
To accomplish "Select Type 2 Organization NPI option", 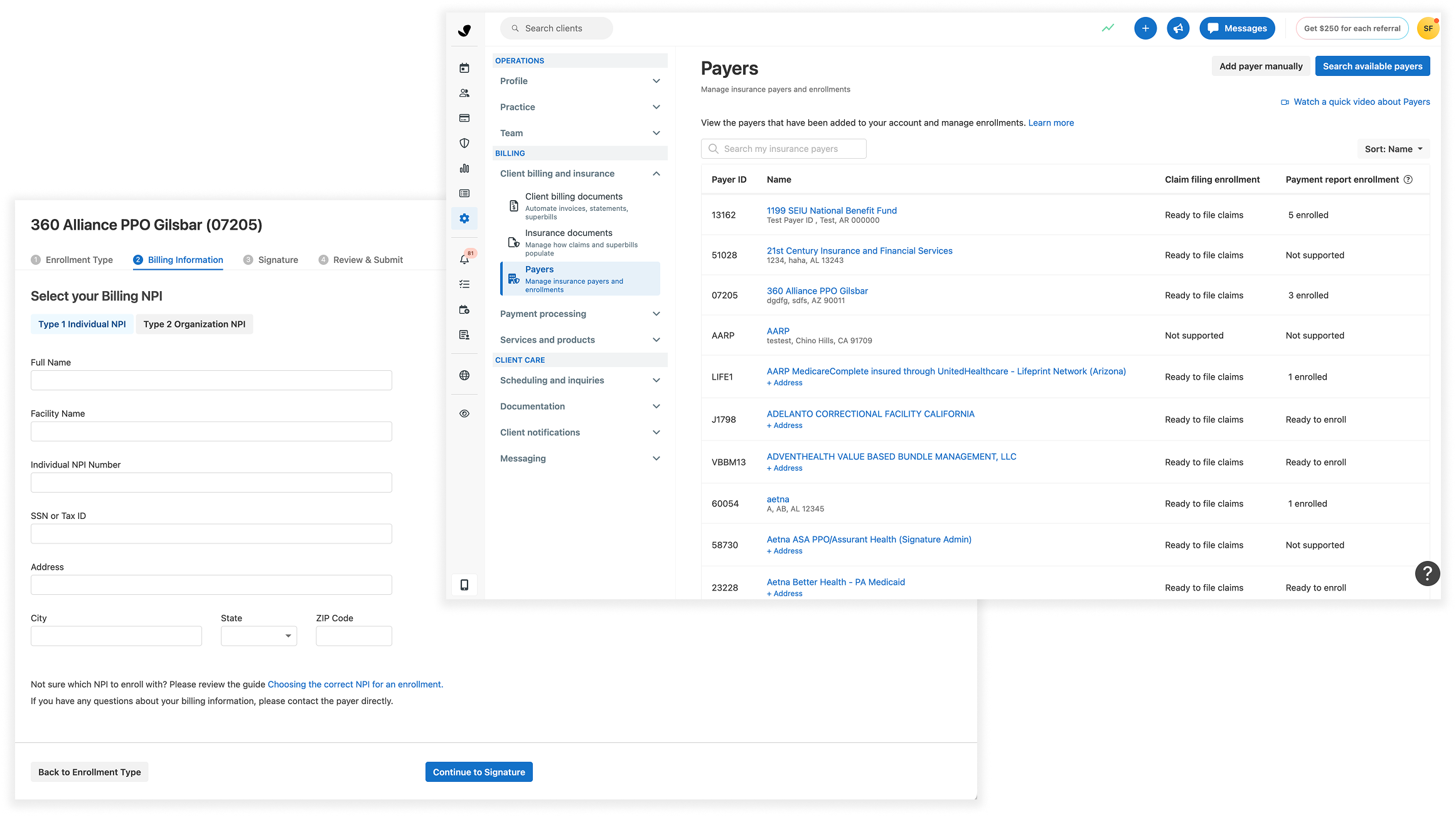I will click(x=195, y=324).
